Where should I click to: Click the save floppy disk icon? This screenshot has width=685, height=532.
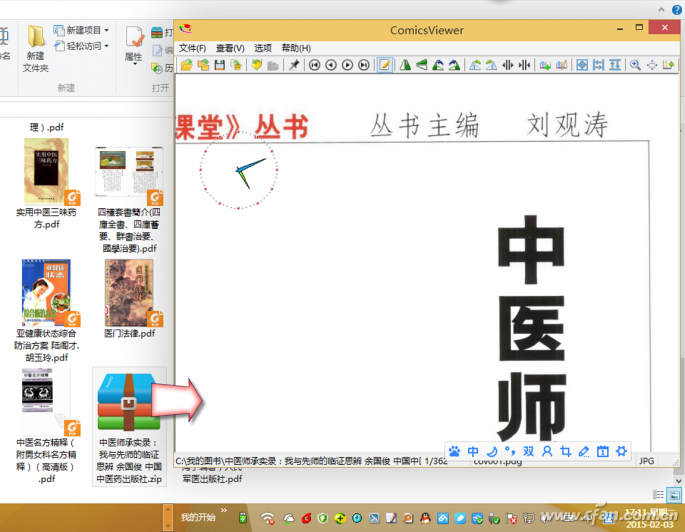(220, 66)
